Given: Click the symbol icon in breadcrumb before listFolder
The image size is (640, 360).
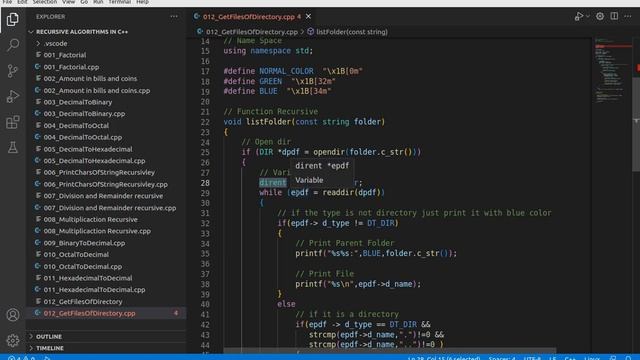Looking at the screenshot, I should tap(311, 31).
